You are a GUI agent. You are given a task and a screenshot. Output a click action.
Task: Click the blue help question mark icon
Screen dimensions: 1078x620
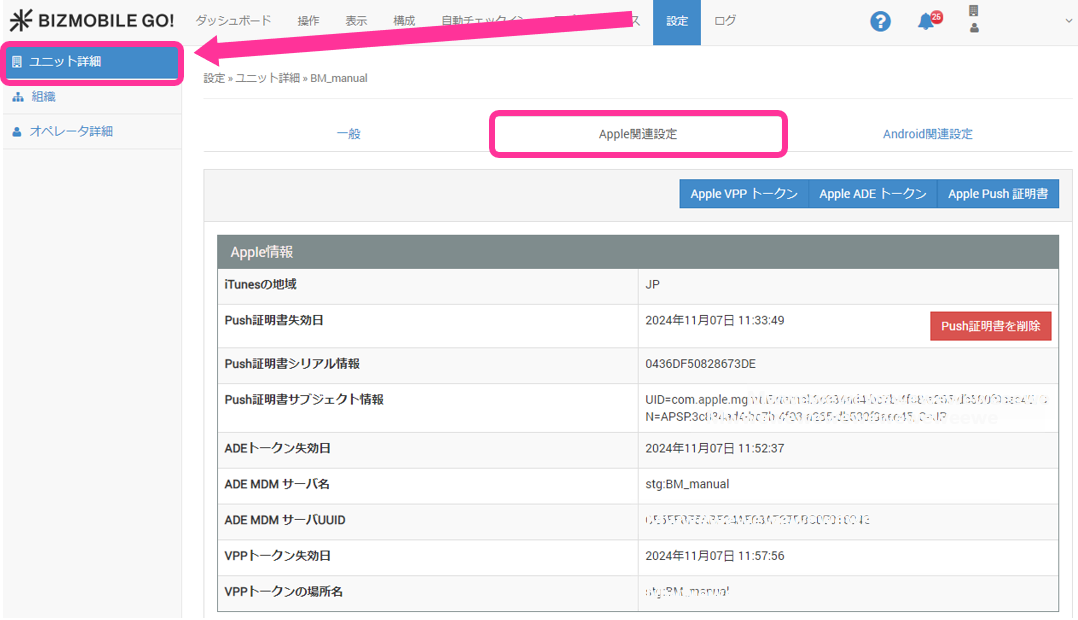(880, 21)
